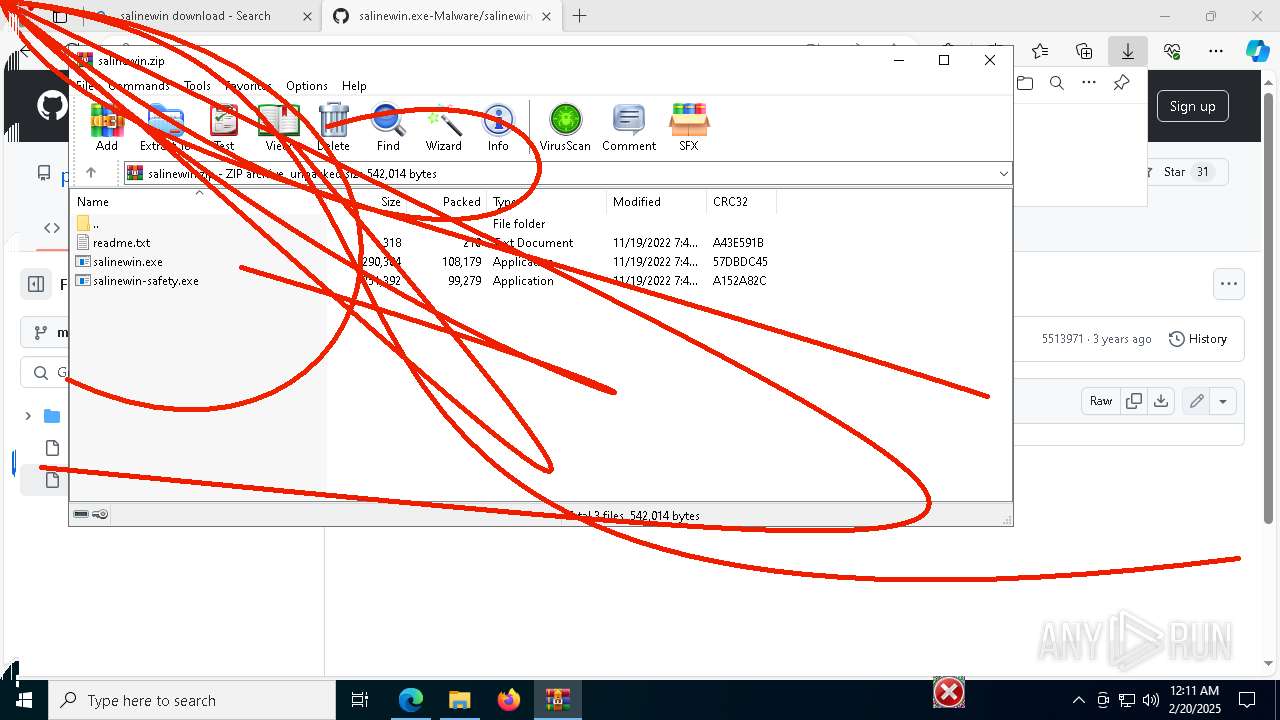Viewport: 1280px width, 720px height.
Task: Open the notifications center icon
Action: tap(1247, 700)
